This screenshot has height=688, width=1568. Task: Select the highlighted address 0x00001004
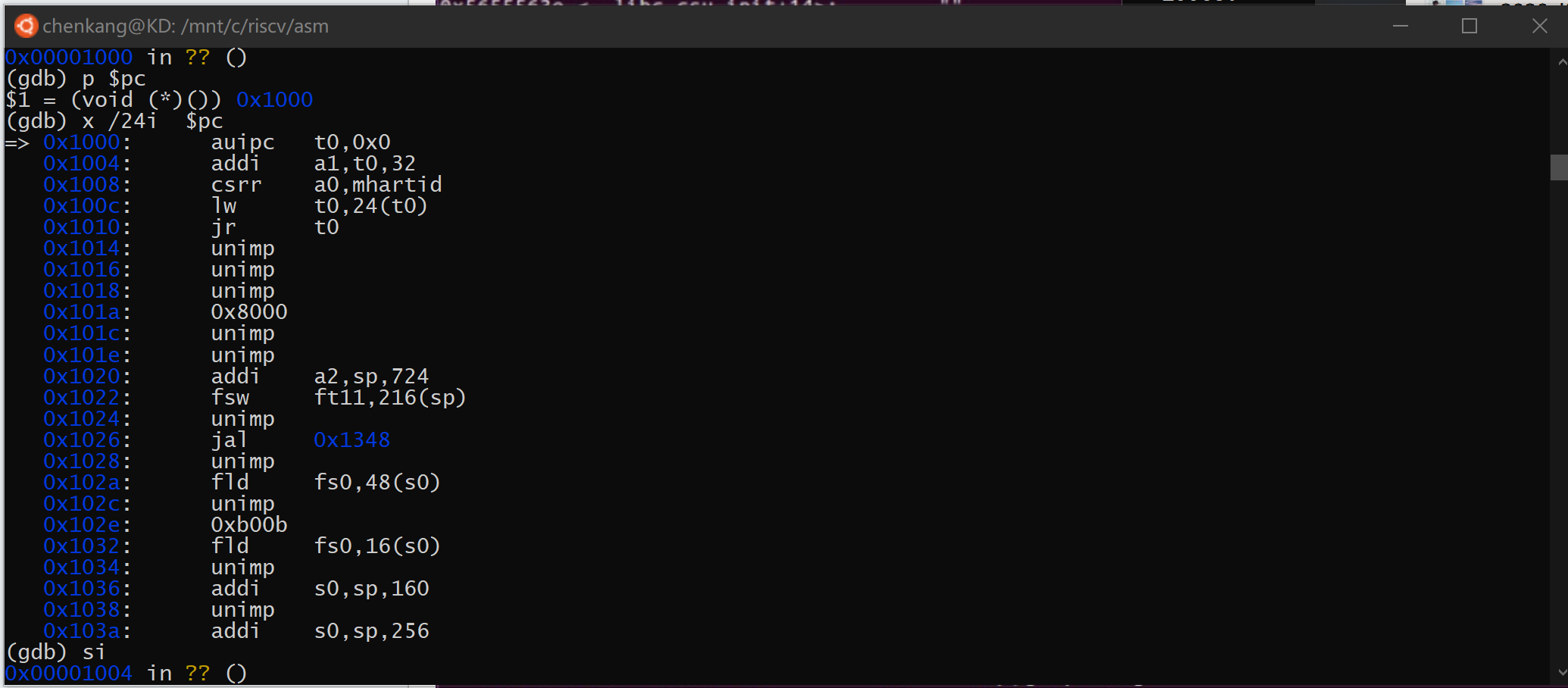pos(69,673)
